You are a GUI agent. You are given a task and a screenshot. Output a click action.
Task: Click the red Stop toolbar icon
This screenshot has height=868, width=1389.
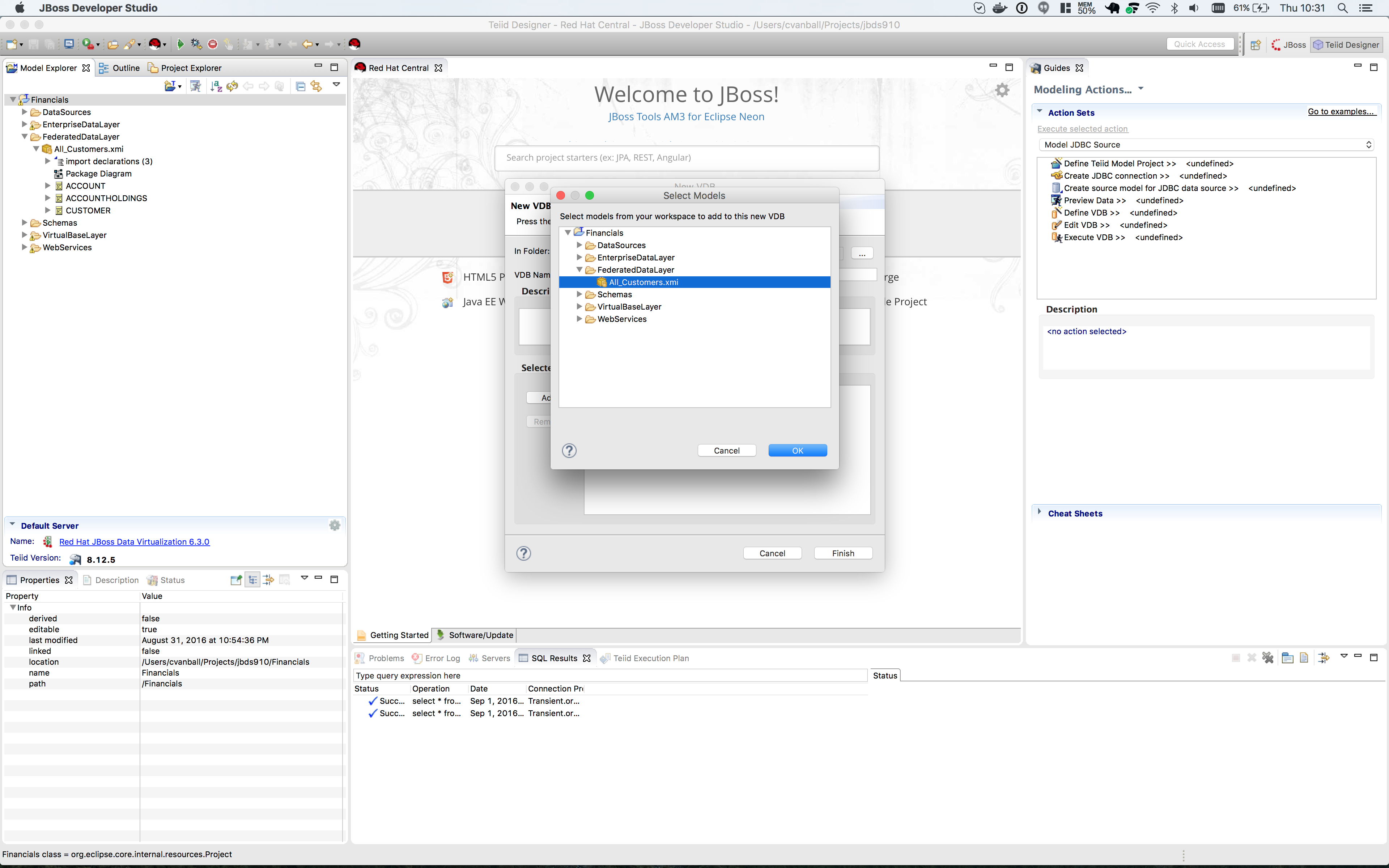pos(213,44)
